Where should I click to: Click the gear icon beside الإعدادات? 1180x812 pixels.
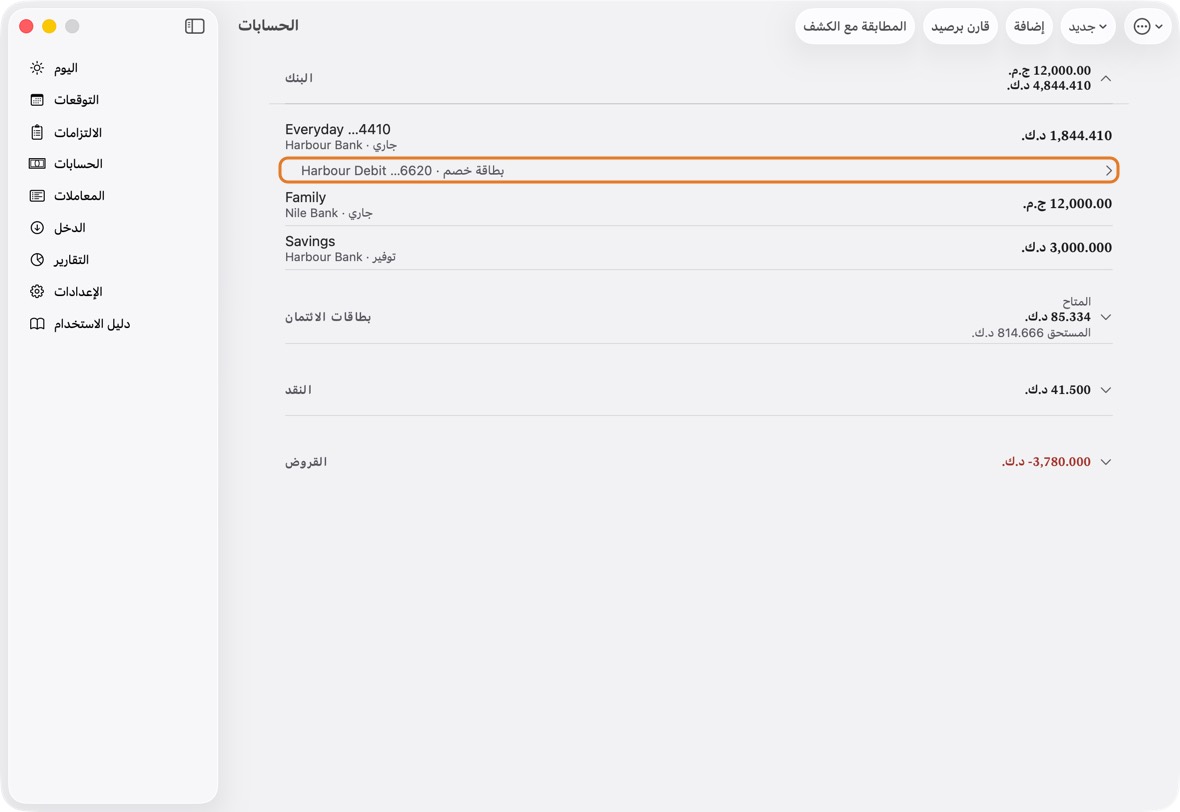(x=37, y=292)
